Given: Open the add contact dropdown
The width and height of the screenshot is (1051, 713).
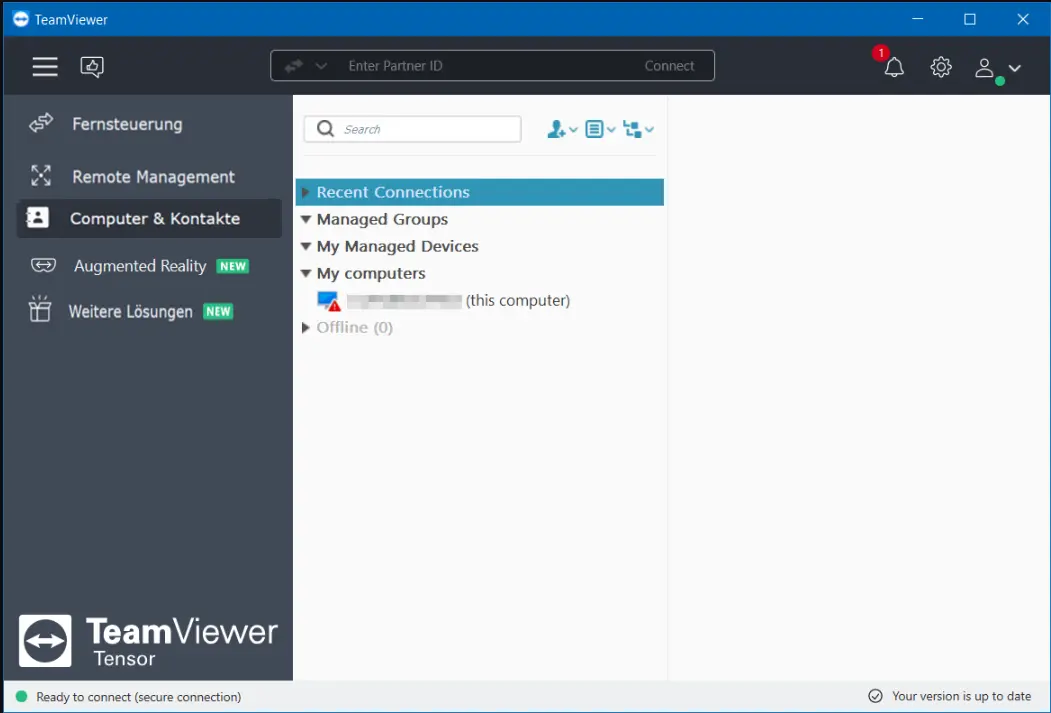Looking at the screenshot, I should click(x=562, y=129).
